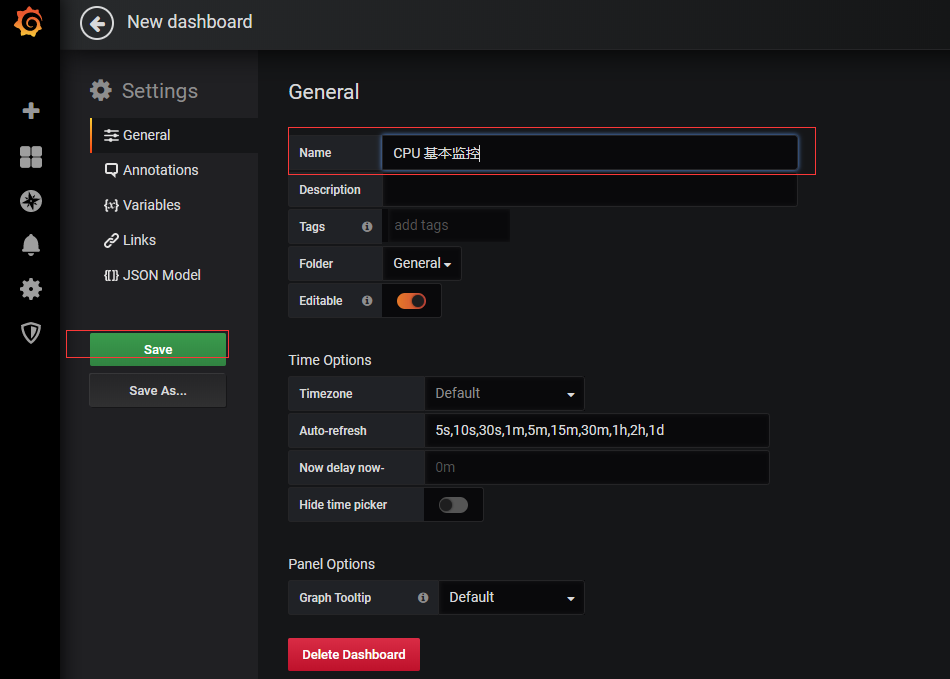Click the red Delete Dashboard button
This screenshot has height=679, width=950.
click(354, 655)
